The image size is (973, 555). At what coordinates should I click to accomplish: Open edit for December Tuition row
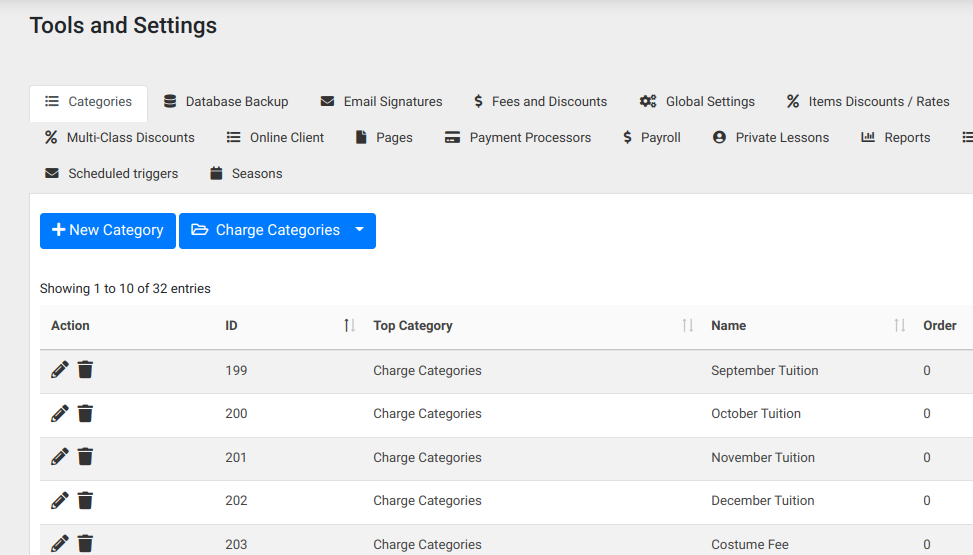tap(60, 500)
